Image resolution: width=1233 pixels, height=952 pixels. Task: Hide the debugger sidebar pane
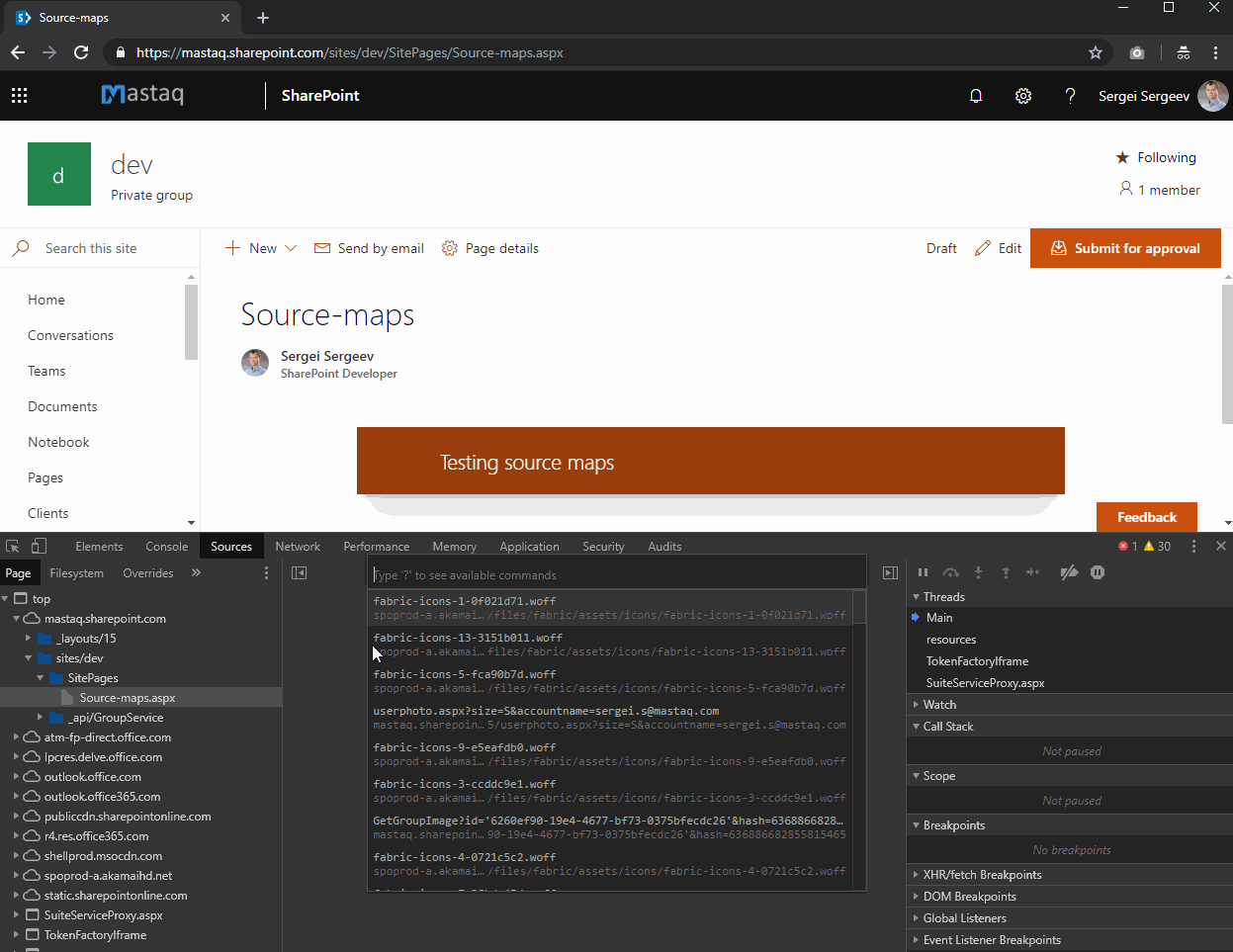click(x=890, y=572)
